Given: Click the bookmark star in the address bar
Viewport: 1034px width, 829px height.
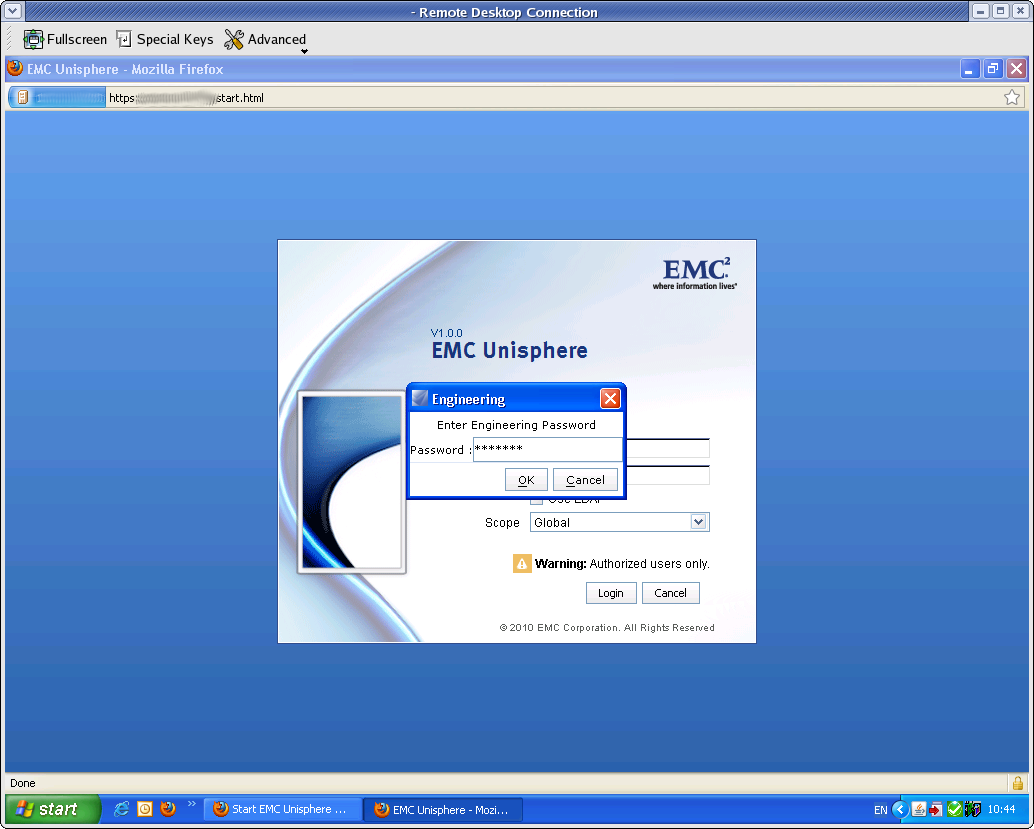Looking at the screenshot, I should coord(1012,97).
